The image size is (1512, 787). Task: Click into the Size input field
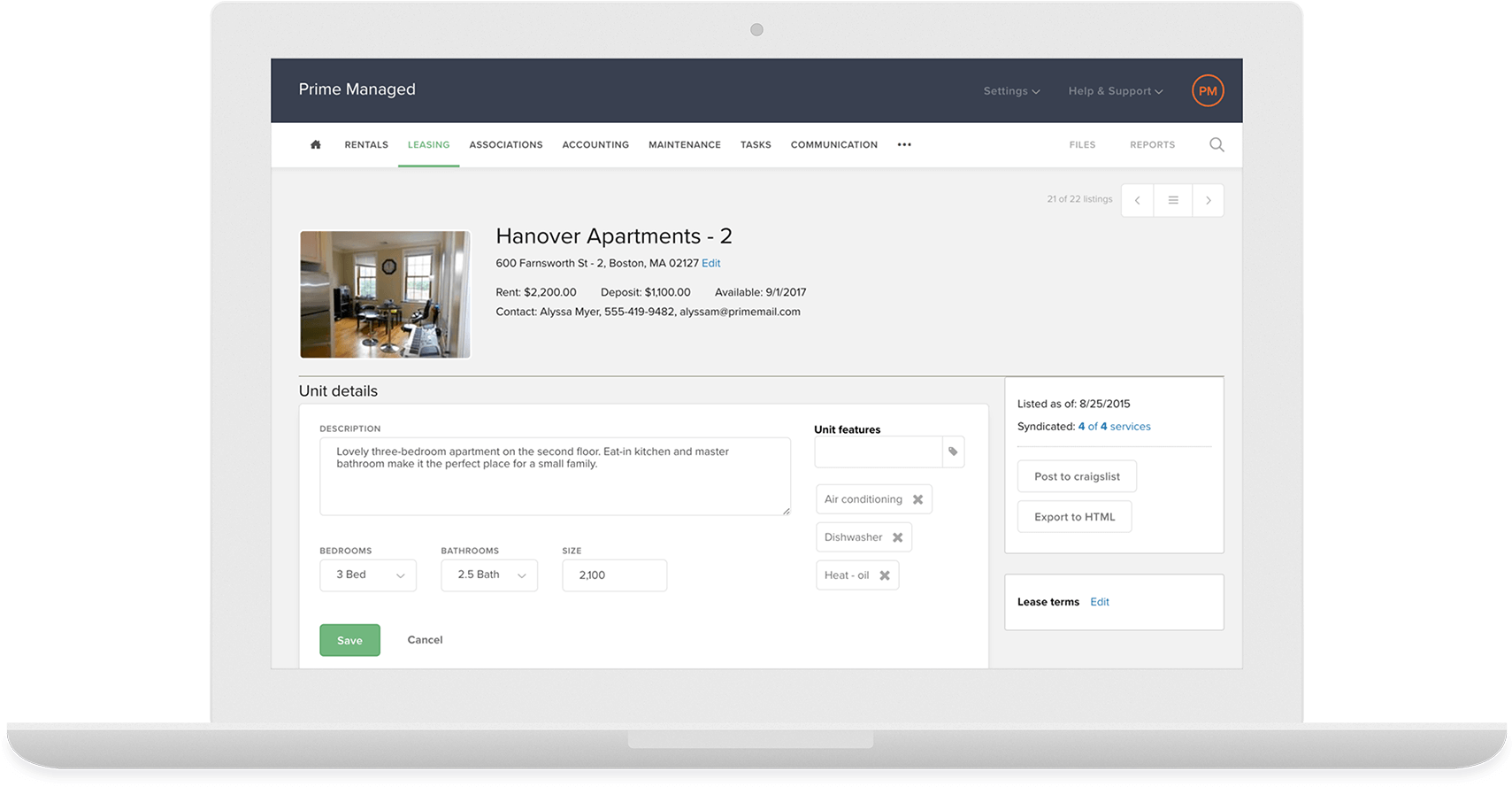point(614,575)
